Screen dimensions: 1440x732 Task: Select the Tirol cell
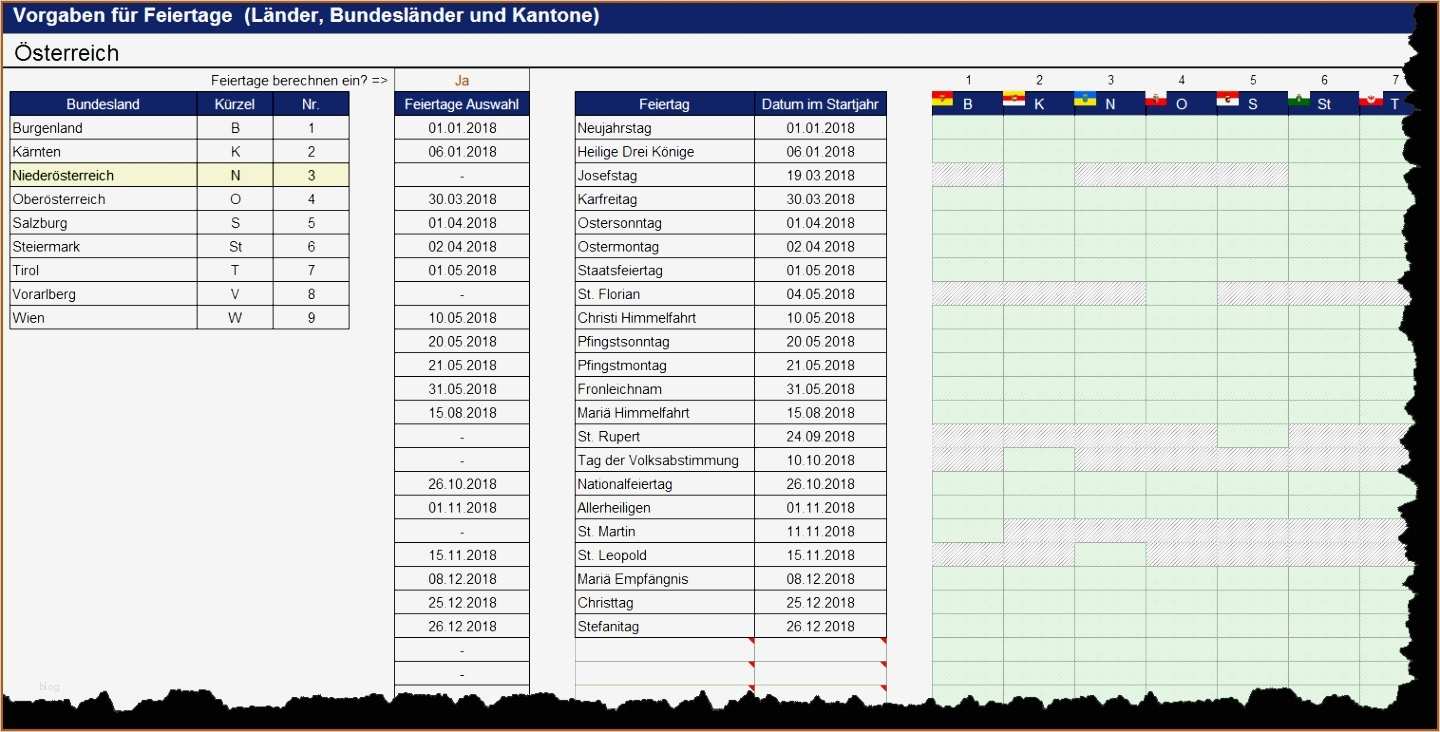coord(103,270)
